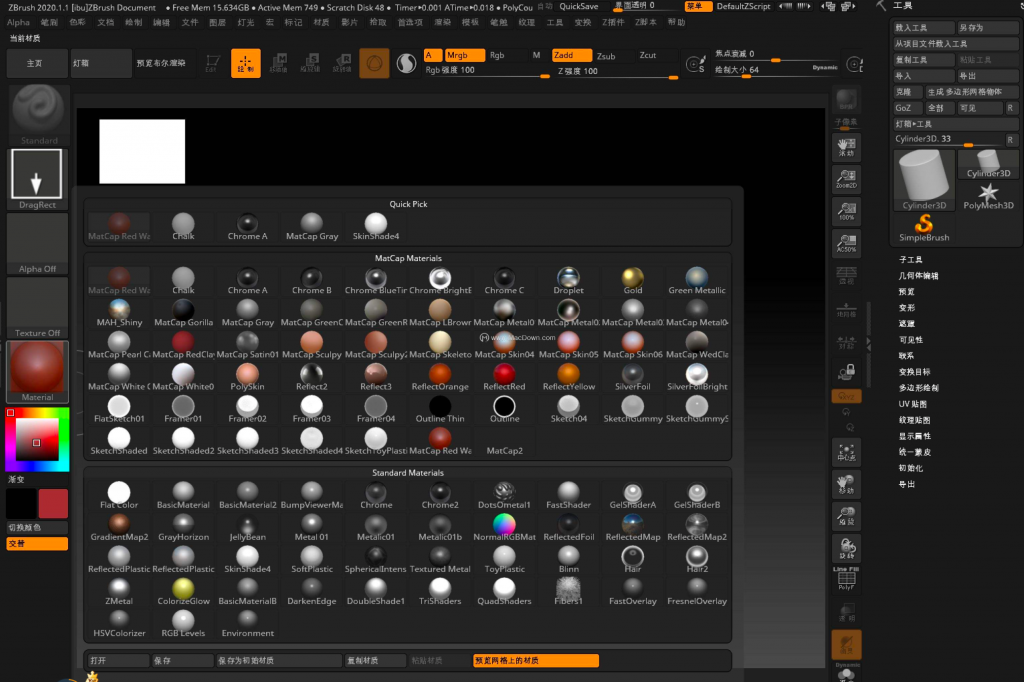Image resolution: width=1024 pixels, height=682 pixels.
Task: Expand the UV 贴图 subpalette
Action: 912,404
